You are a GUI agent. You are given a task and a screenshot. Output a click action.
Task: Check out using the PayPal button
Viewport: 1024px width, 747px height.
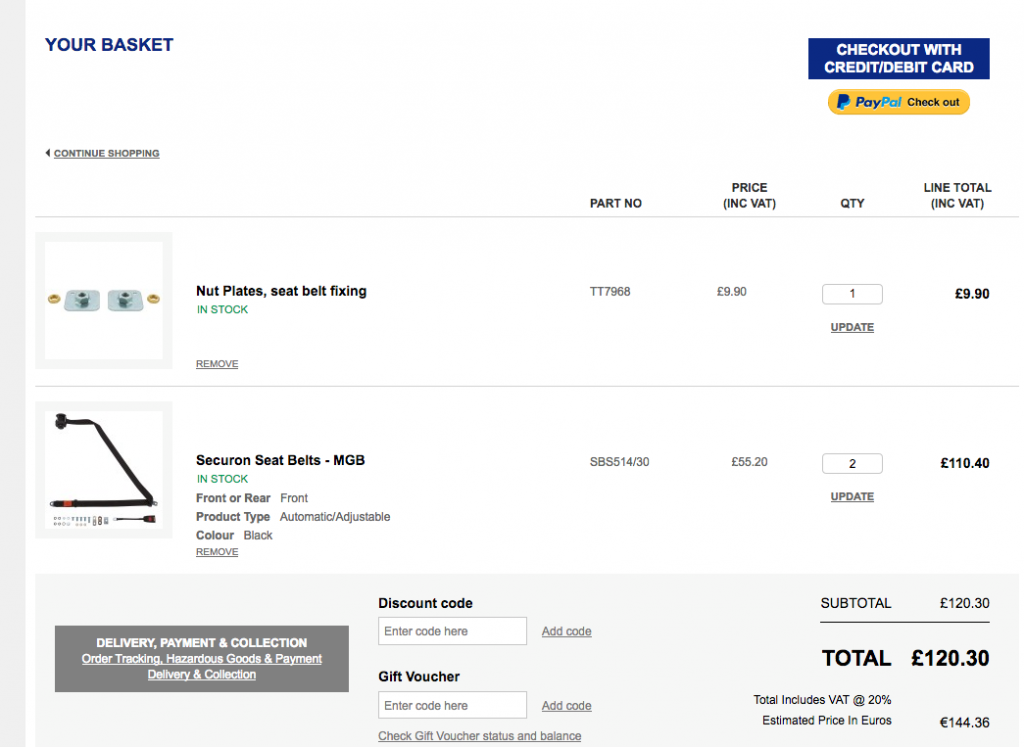[x=899, y=102]
